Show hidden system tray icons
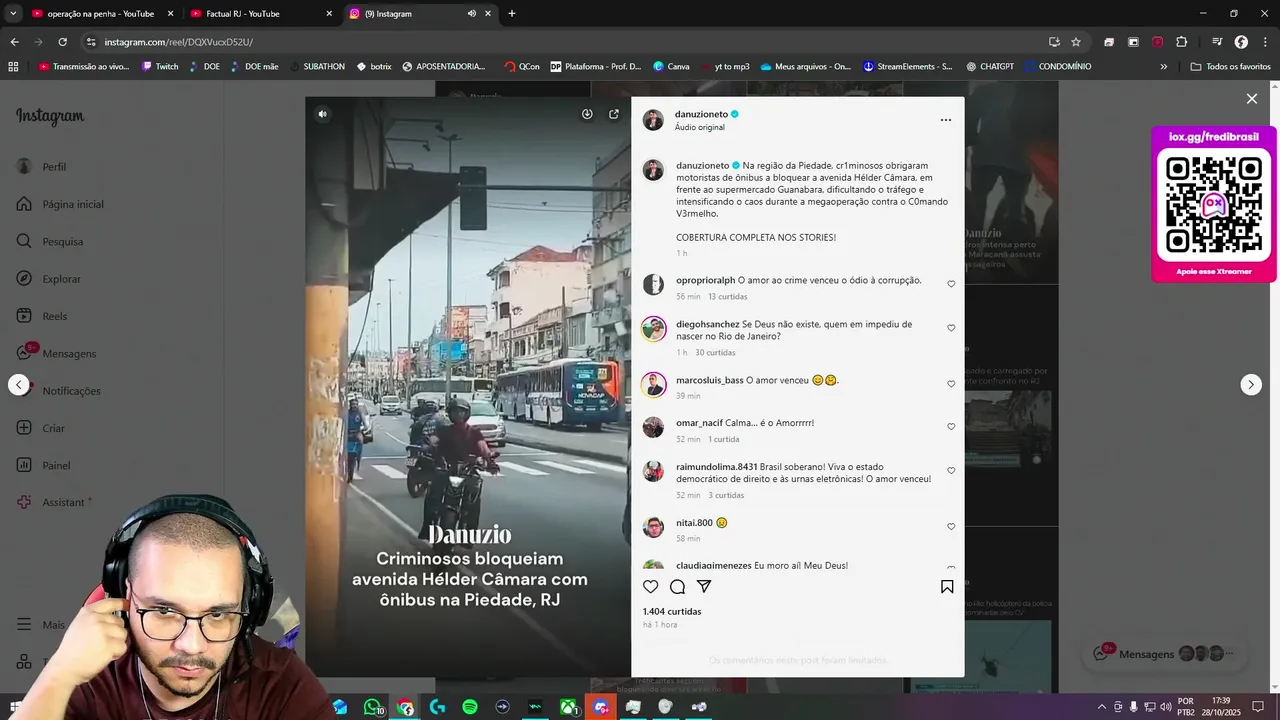The width and height of the screenshot is (1280, 720). [1102, 707]
